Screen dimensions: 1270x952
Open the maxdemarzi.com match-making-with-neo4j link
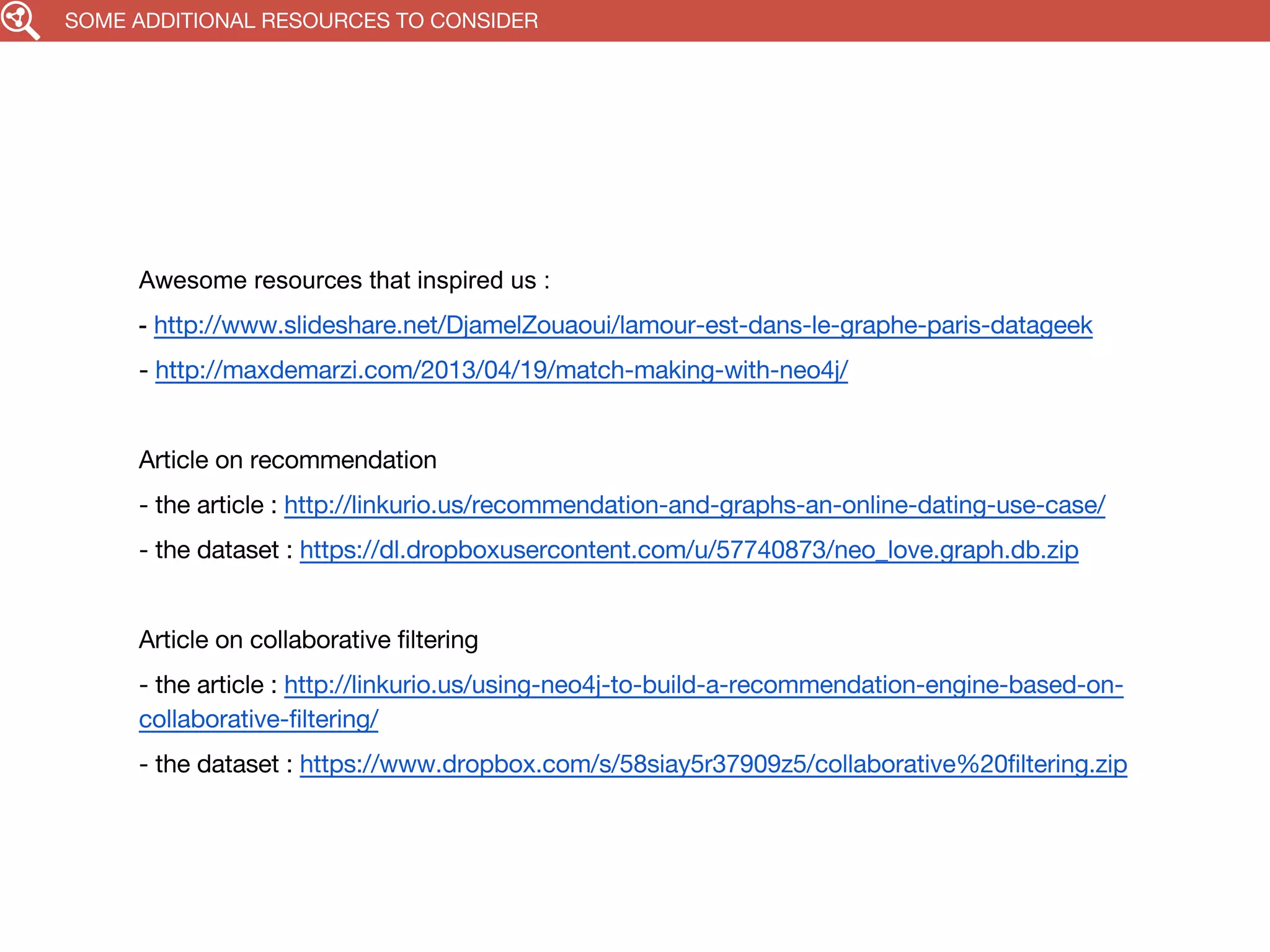click(501, 370)
